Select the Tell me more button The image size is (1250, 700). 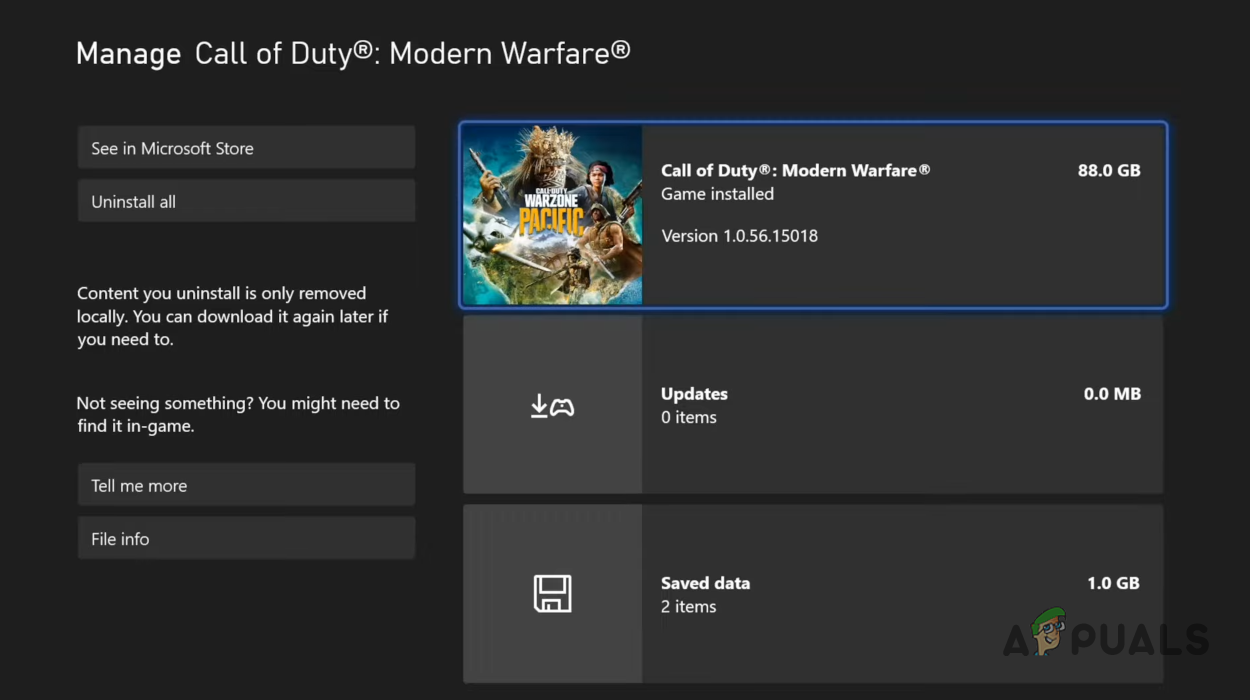coord(246,485)
